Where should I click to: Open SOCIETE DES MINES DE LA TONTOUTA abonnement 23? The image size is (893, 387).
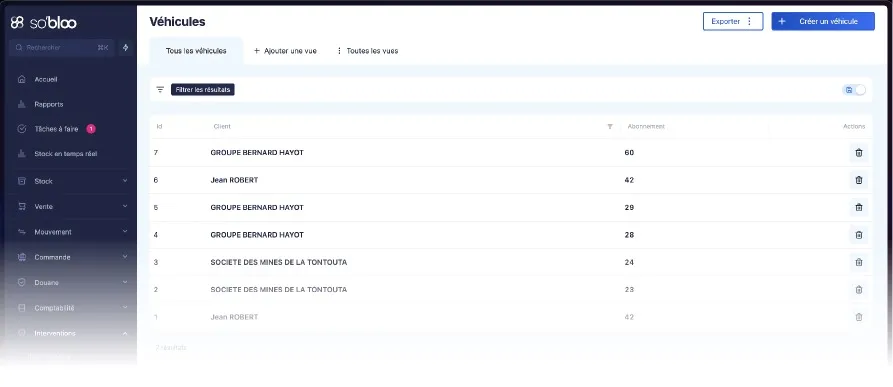[x=511, y=290]
